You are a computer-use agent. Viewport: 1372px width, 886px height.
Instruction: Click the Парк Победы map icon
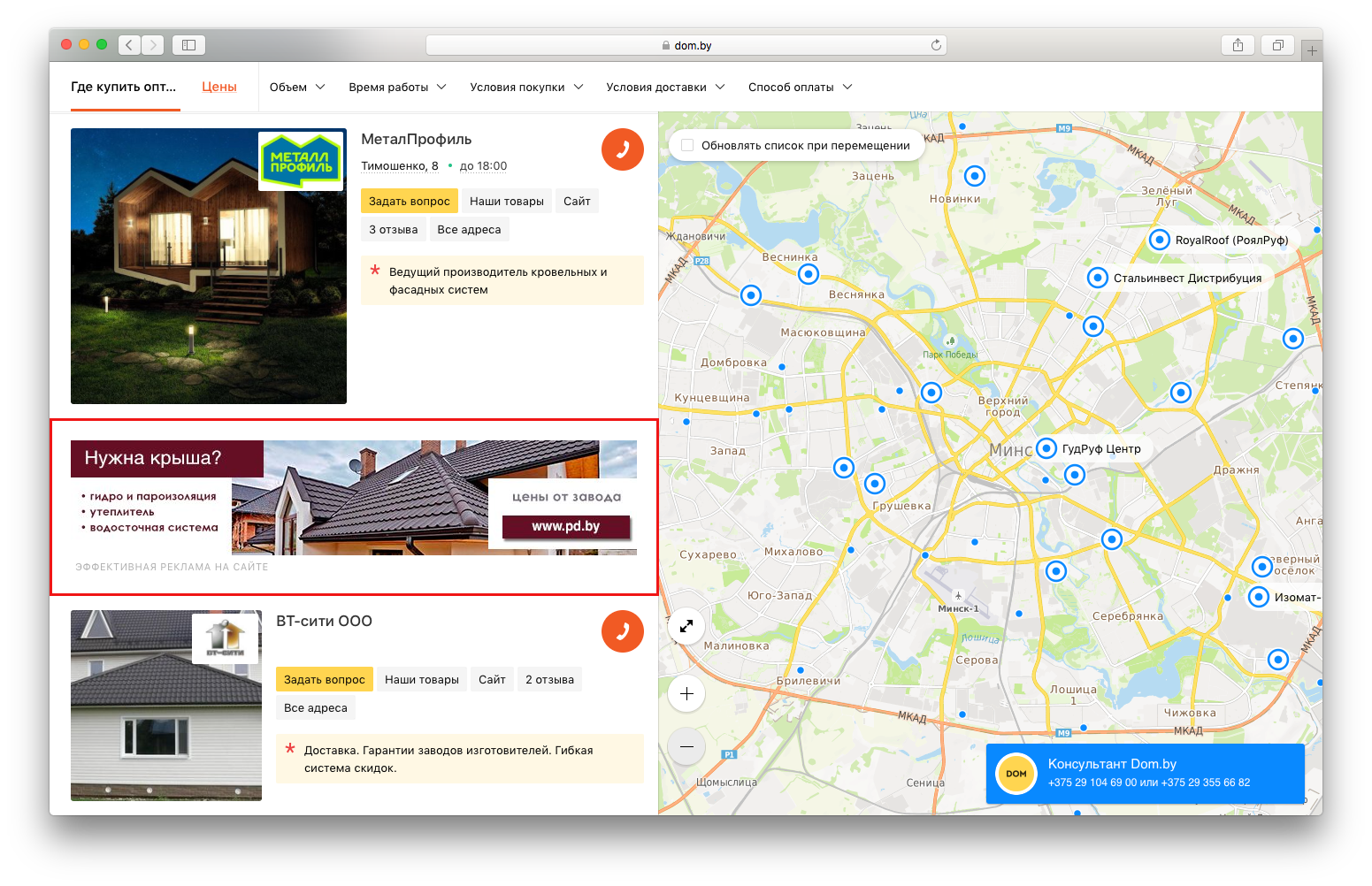tap(951, 341)
